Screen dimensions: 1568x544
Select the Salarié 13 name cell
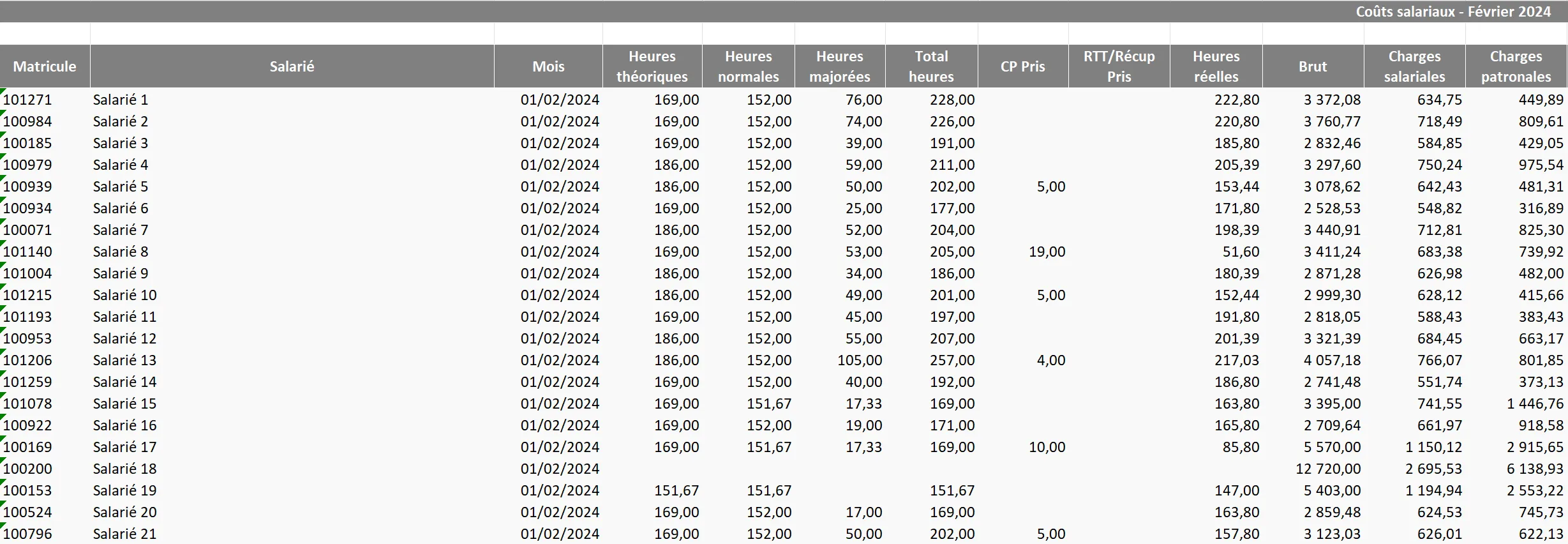pyautogui.click(x=124, y=360)
